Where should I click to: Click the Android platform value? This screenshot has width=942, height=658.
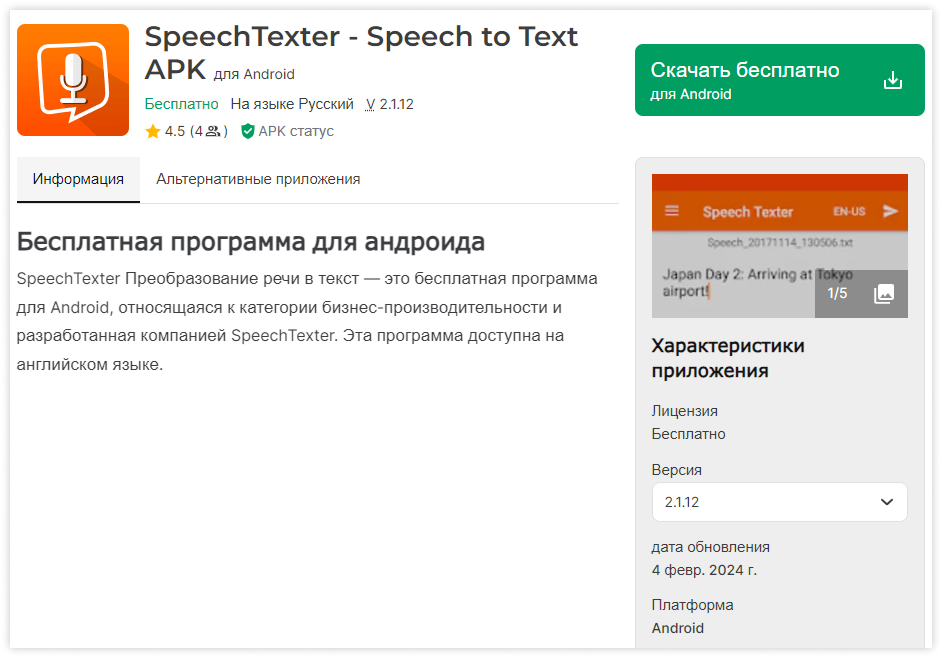pos(678,628)
